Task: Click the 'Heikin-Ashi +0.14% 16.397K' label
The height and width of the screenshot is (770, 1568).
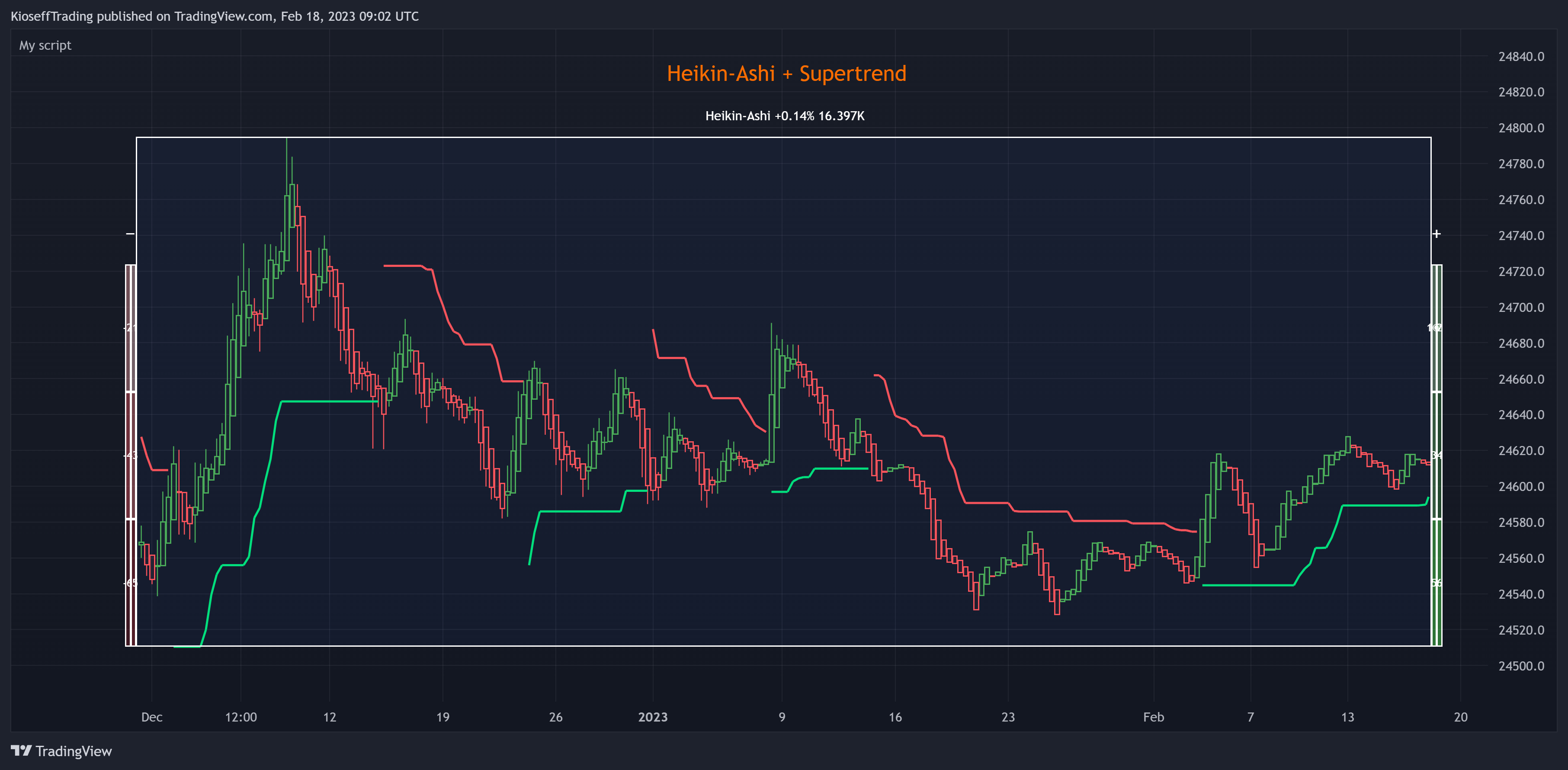Action: point(785,115)
